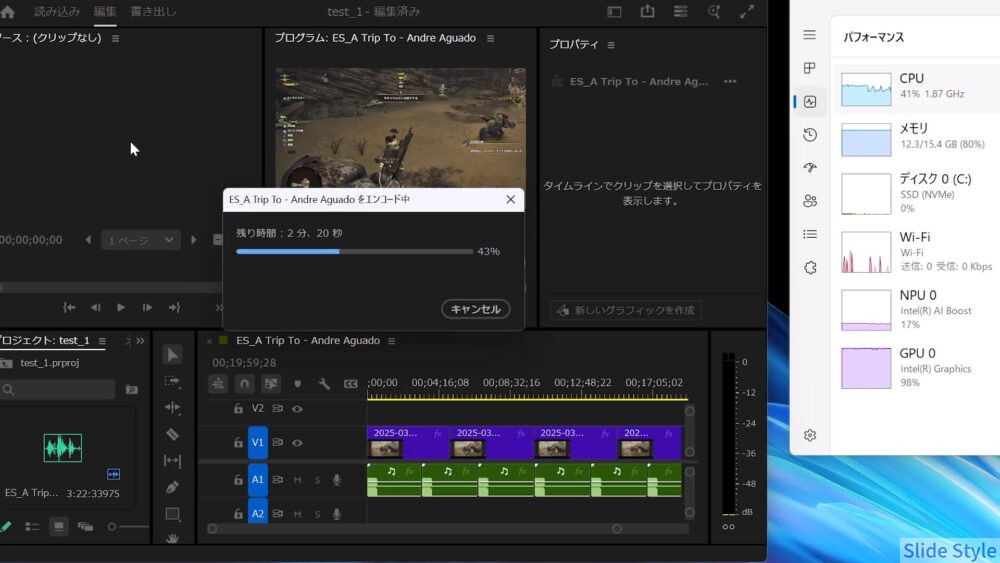1000x563 pixels.
Task: Toggle fullscreen video output icon
Action: point(747,11)
